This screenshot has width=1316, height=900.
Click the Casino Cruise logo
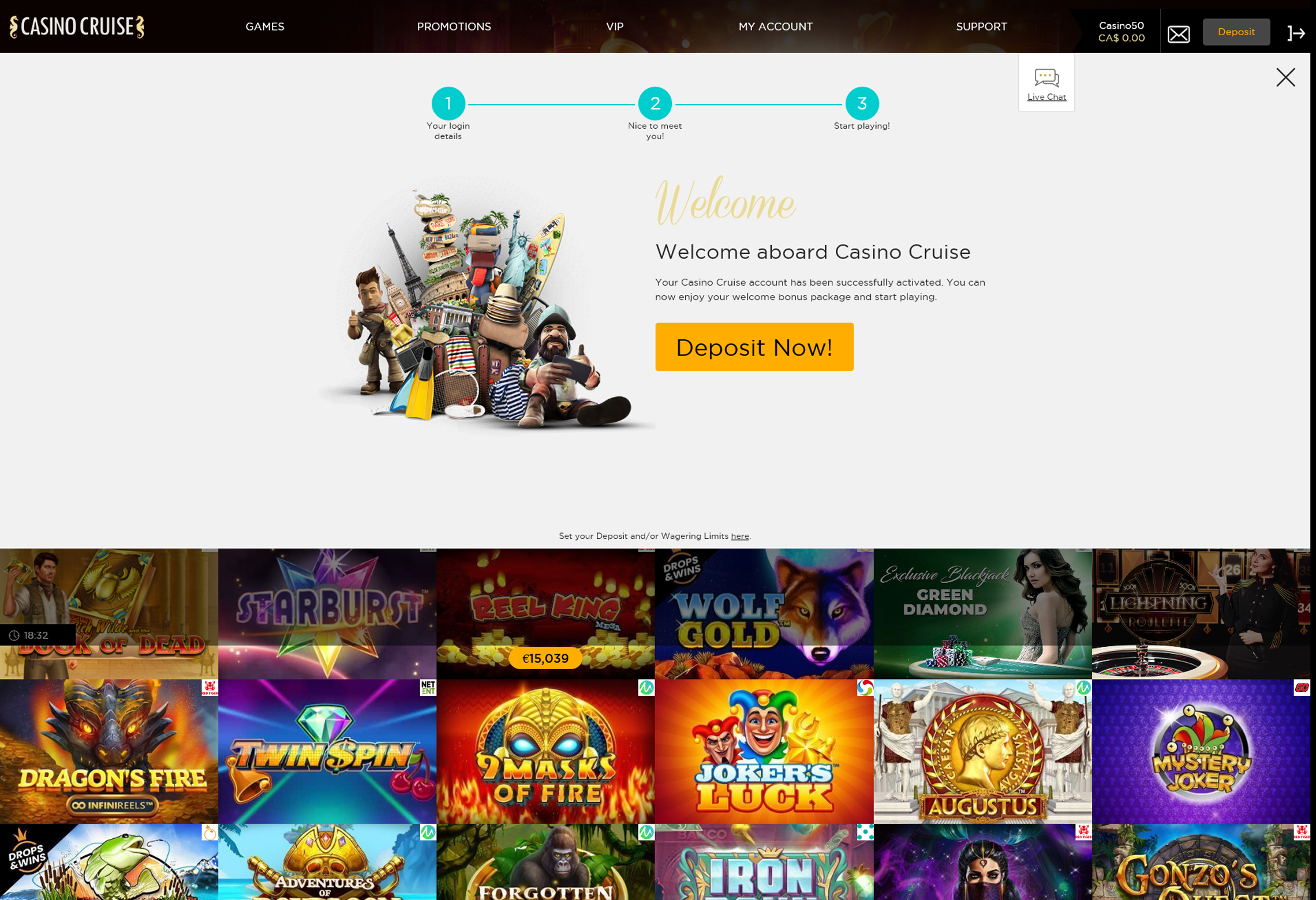coord(77,27)
